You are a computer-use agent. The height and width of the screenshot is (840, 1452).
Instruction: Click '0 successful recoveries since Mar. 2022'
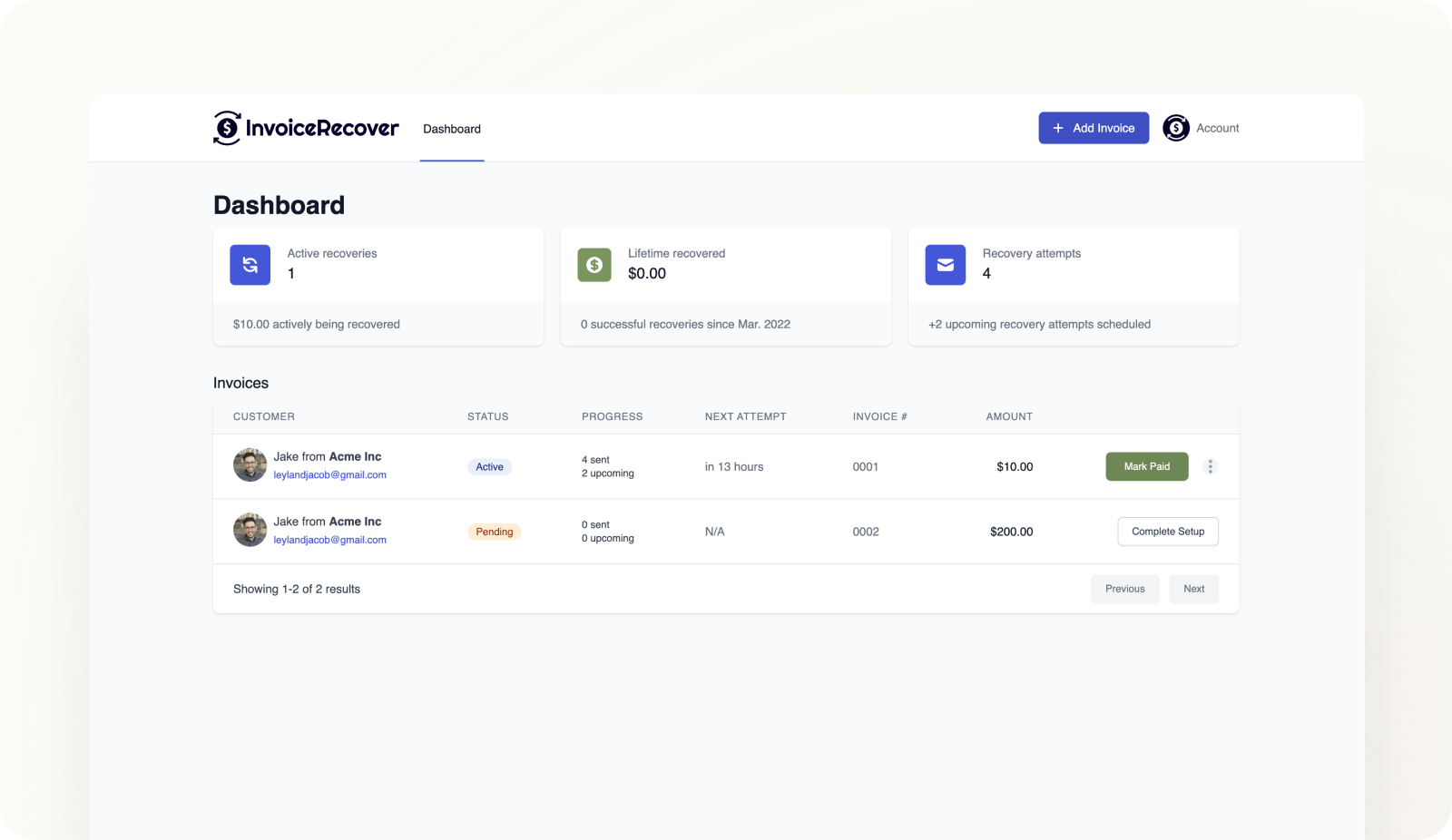(685, 325)
